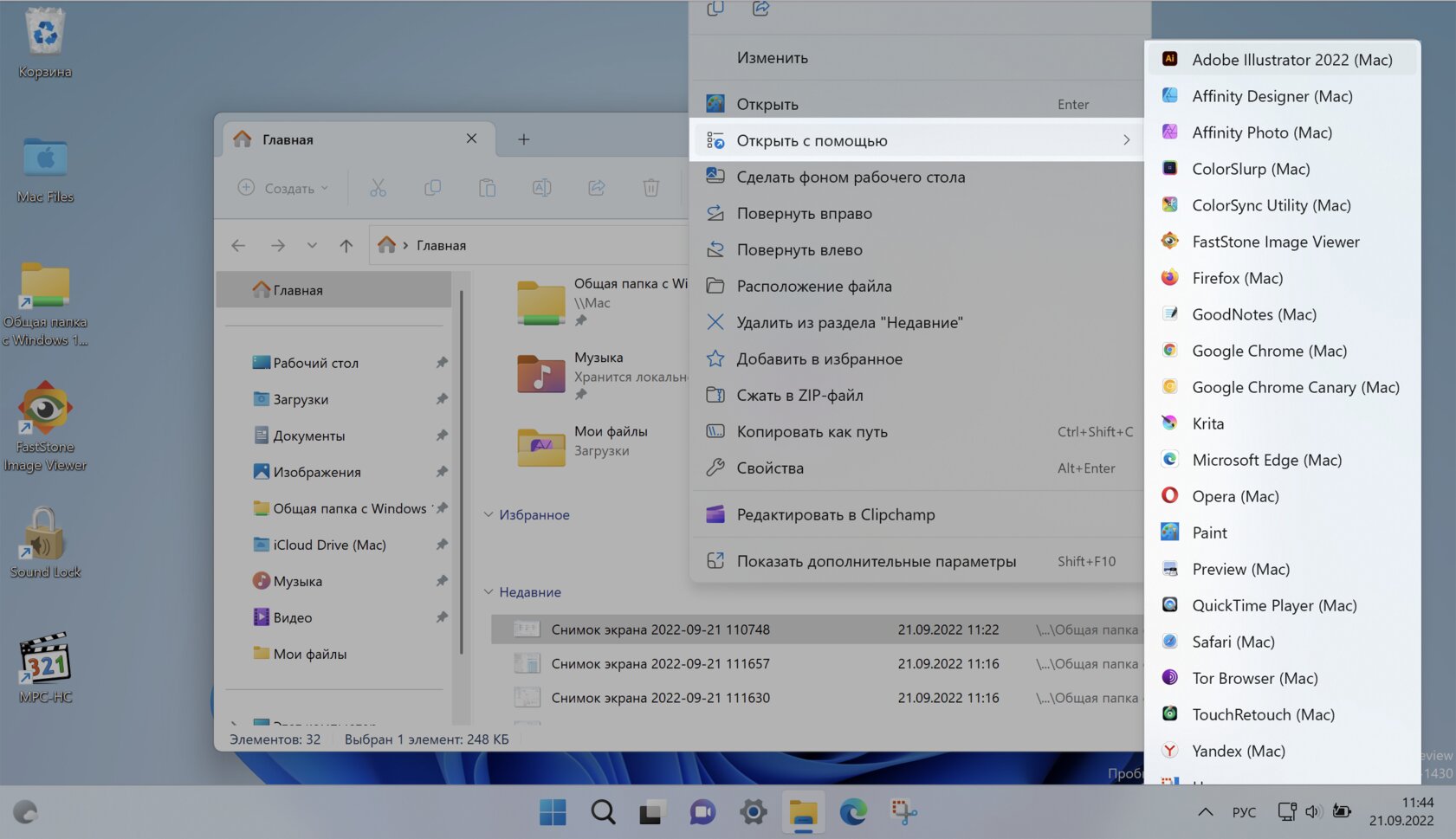Open the Windows Start menu
Image resolution: width=1456 pixels, height=839 pixels.
(553, 812)
